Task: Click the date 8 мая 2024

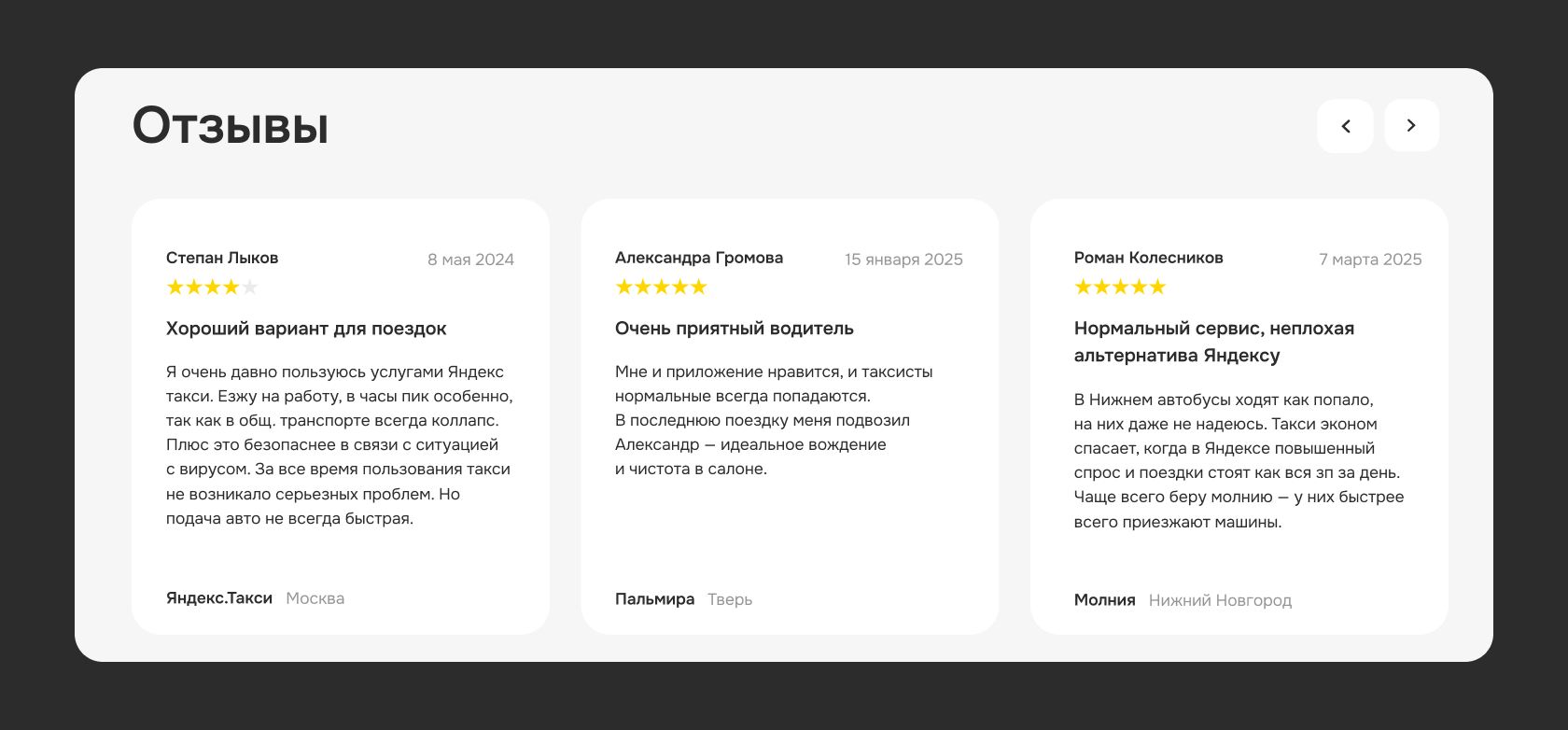Action: [470, 260]
